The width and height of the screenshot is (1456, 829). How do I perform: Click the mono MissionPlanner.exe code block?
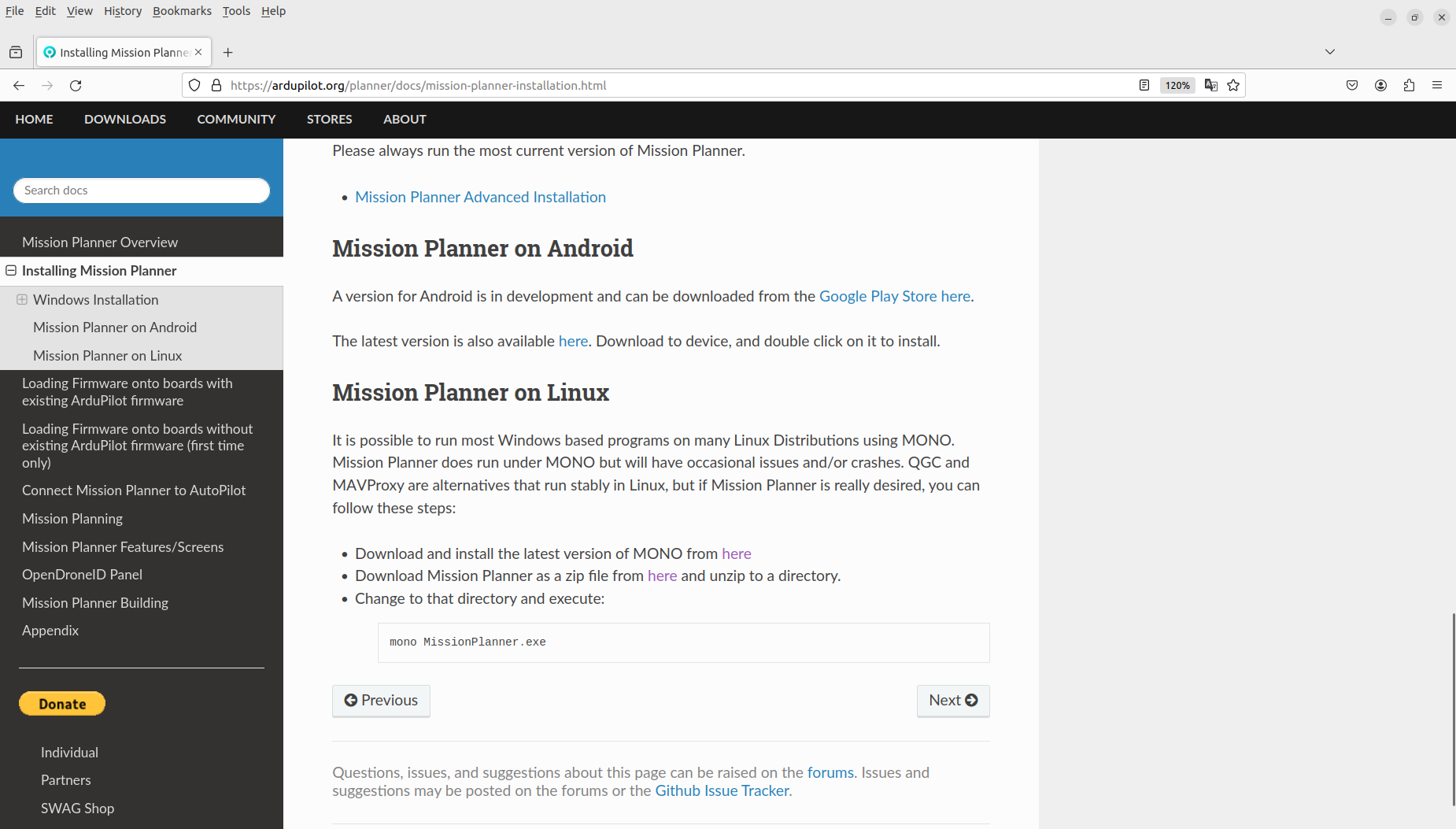point(683,642)
